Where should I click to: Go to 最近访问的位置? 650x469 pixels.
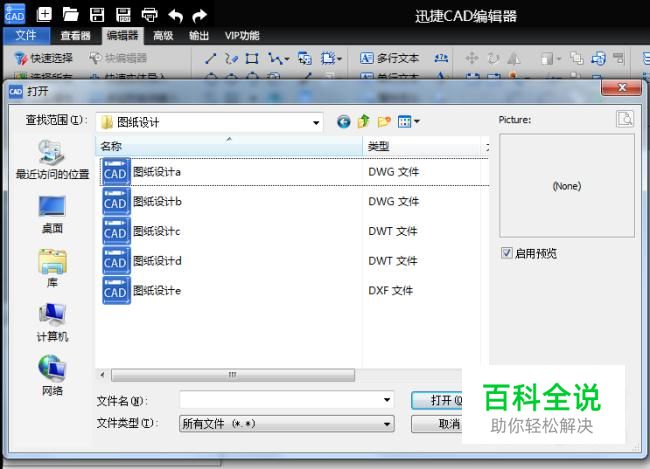click(x=52, y=160)
